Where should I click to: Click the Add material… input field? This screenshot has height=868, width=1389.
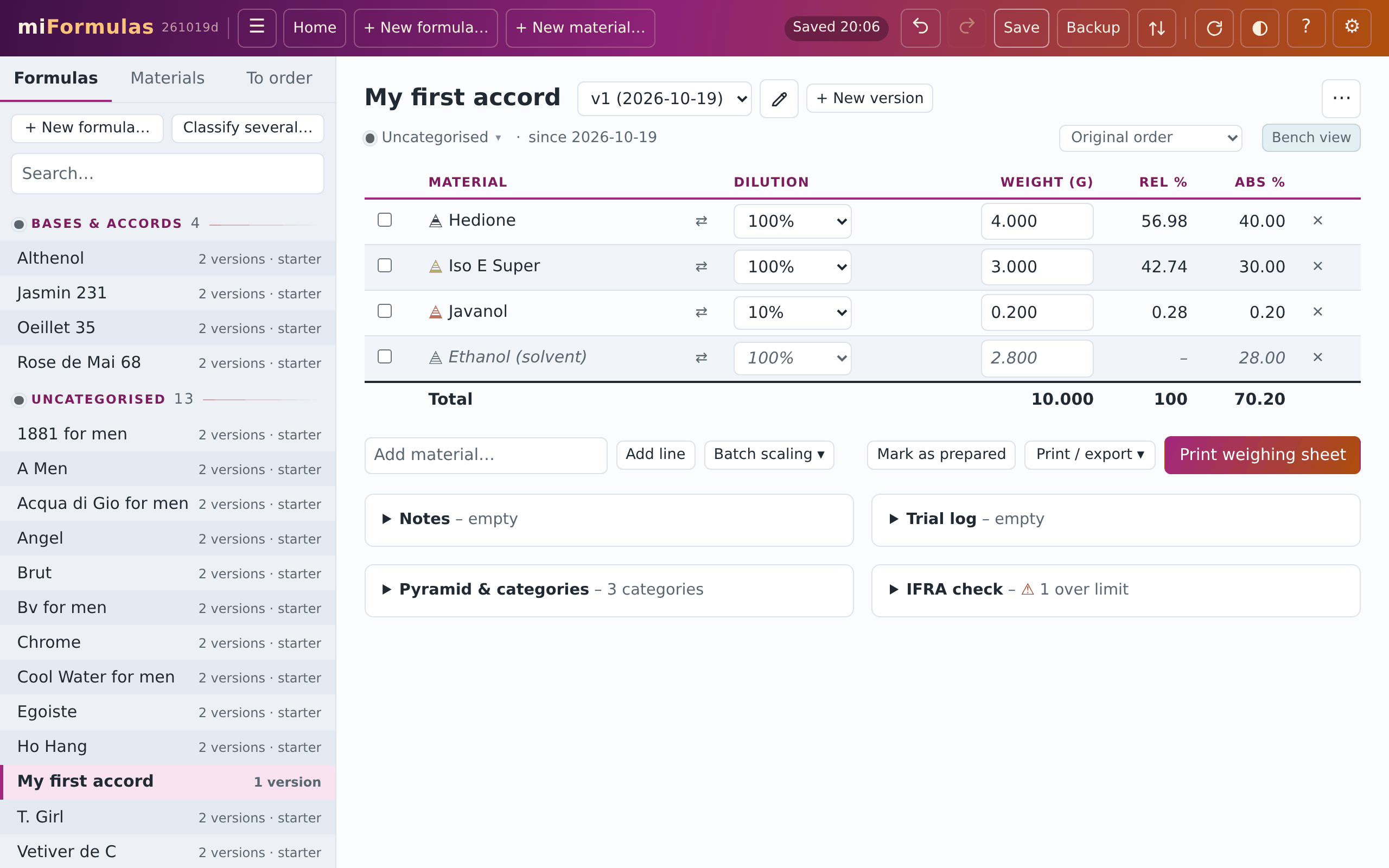pos(486,455)
